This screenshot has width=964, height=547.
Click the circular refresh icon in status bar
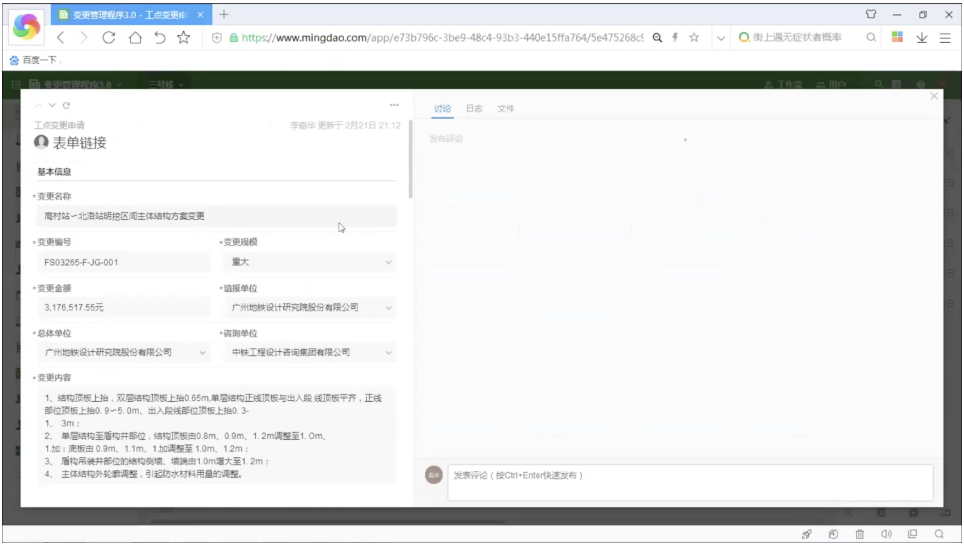[833, 534]
